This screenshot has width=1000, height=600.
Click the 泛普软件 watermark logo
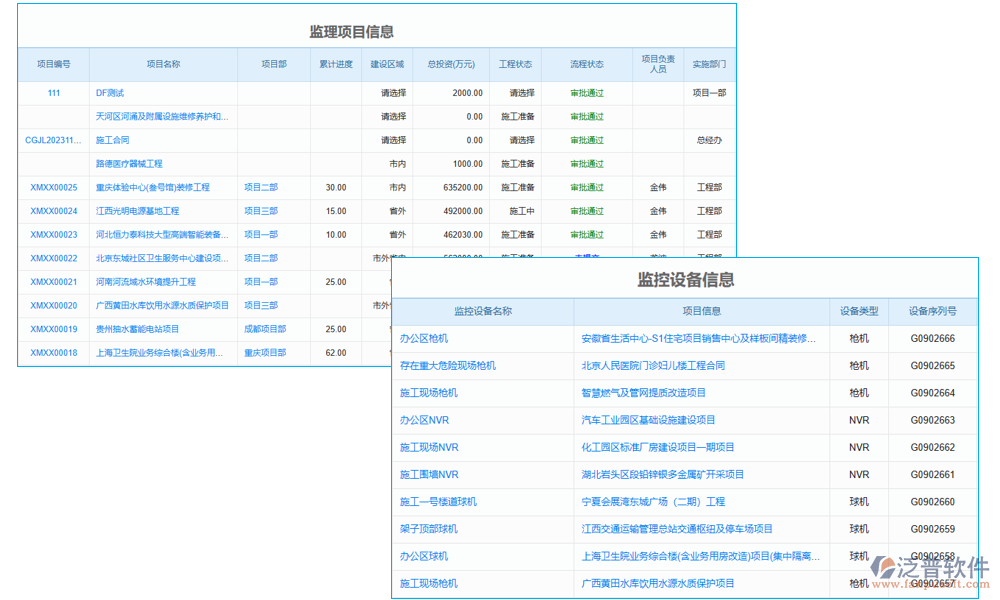pos(930,568)
